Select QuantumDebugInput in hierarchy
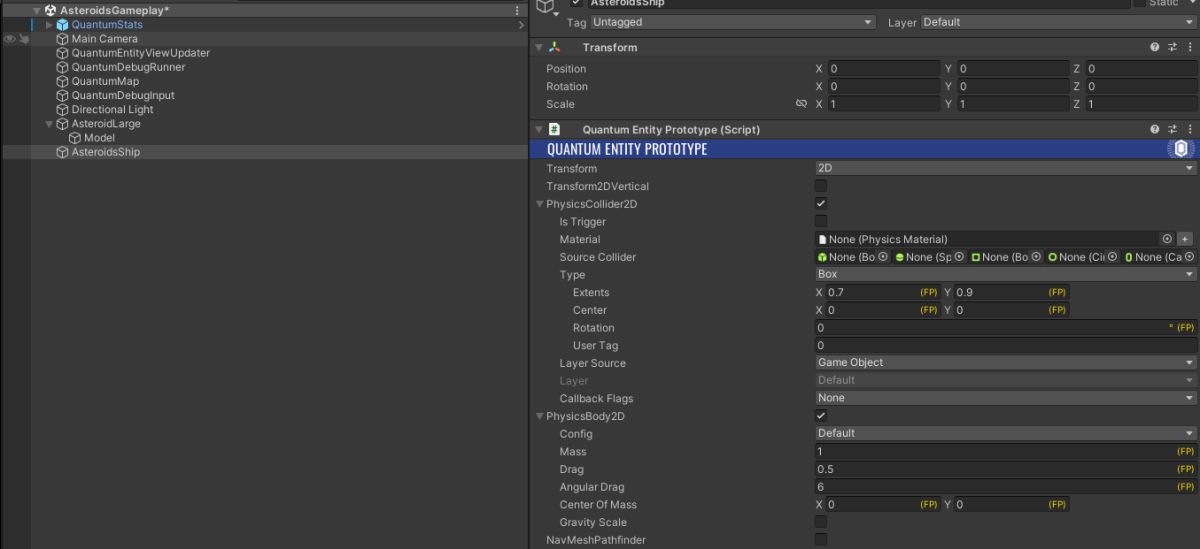Viewport: 1200px width, 549px height. 123,96
